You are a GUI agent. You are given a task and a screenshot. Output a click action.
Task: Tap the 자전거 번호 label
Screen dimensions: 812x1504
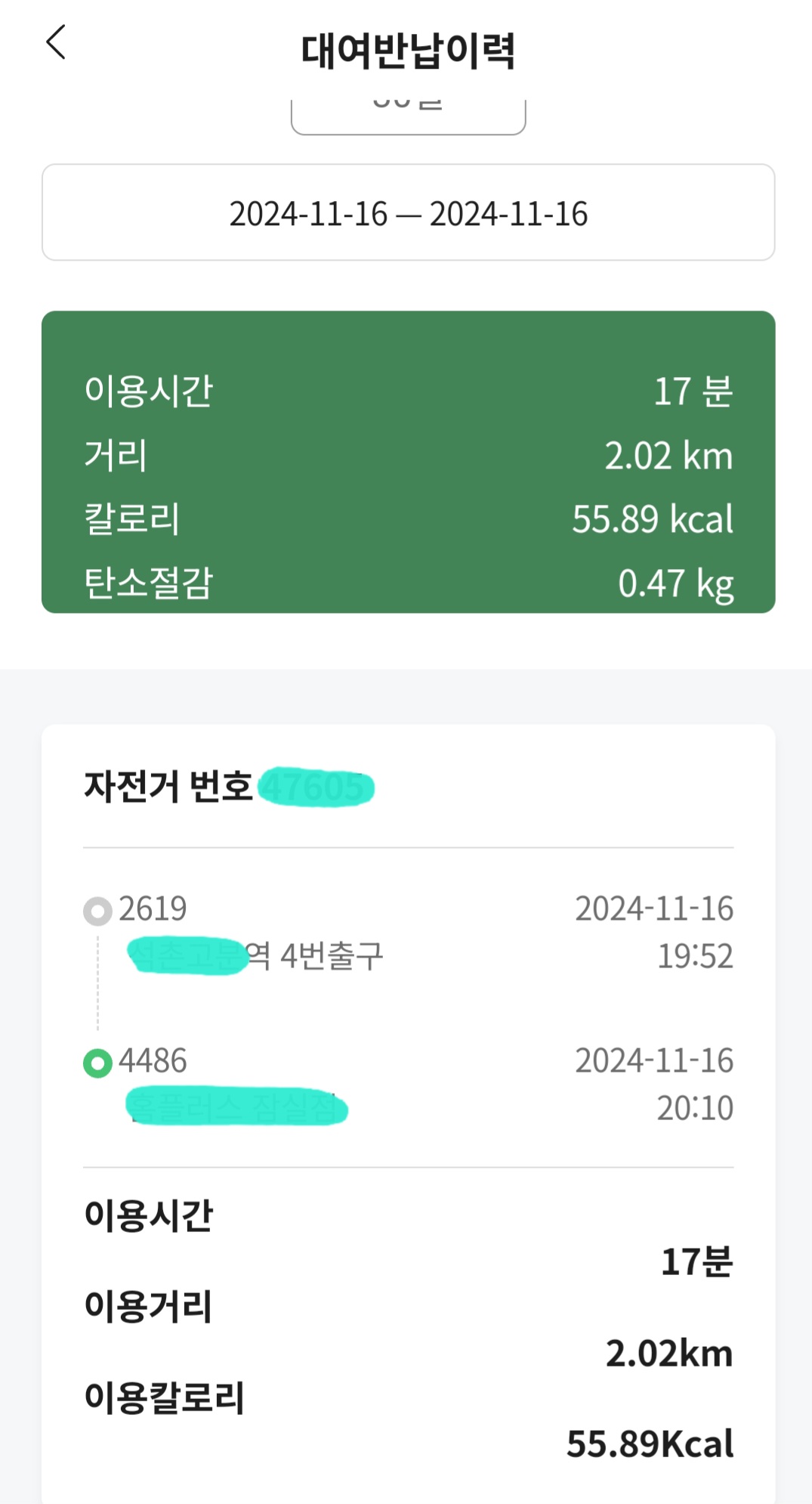(x=168, y=786)
